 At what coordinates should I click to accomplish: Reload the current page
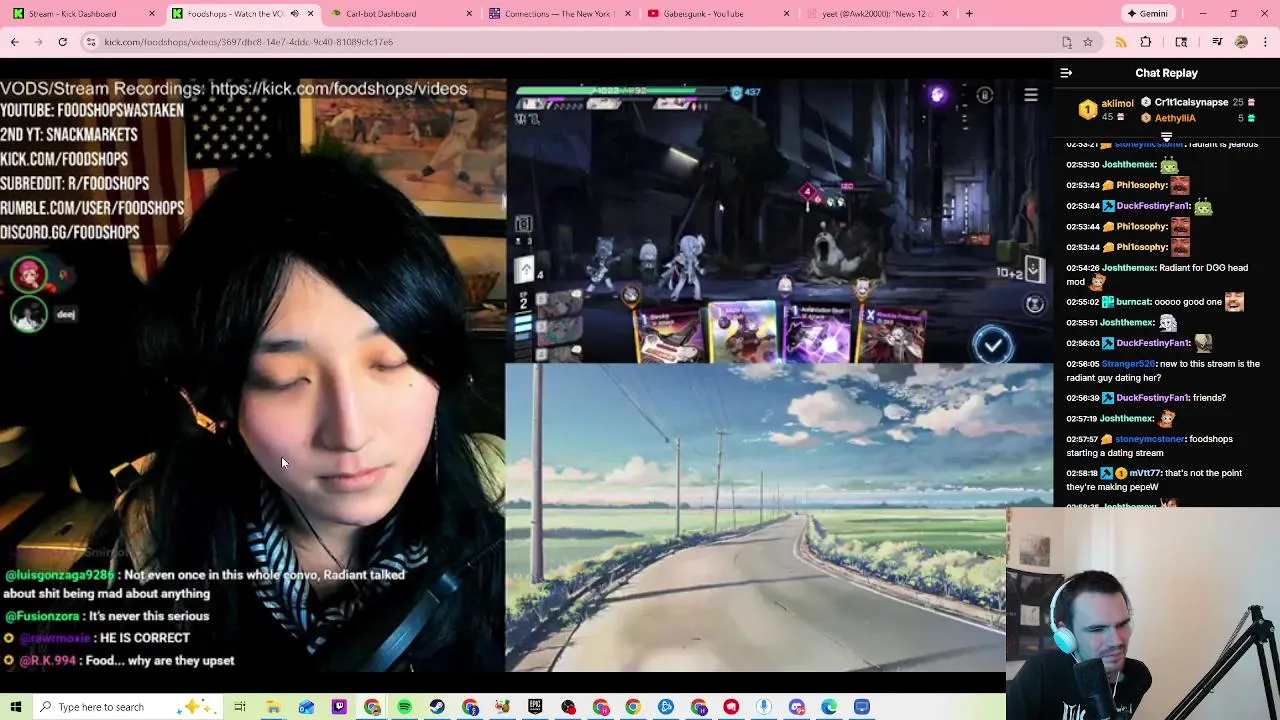pyautogui.click(x=62, y=42)
